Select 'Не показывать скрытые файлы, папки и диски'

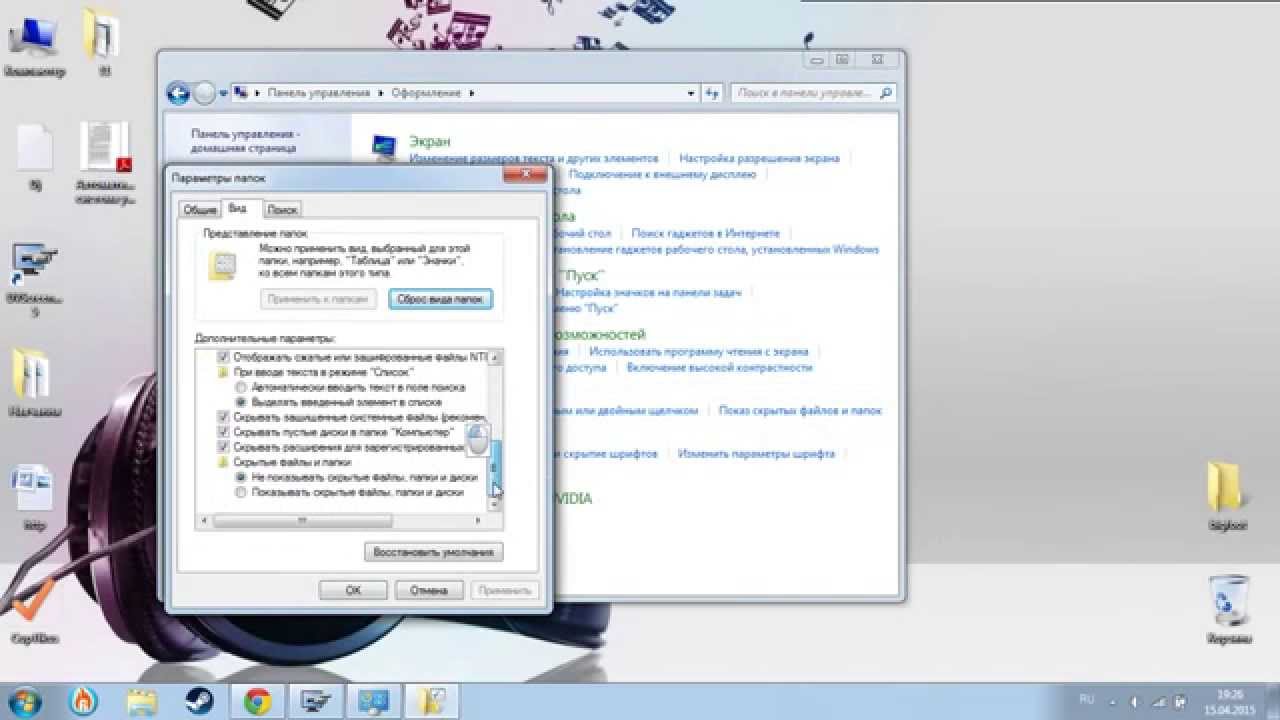point(240,477)
